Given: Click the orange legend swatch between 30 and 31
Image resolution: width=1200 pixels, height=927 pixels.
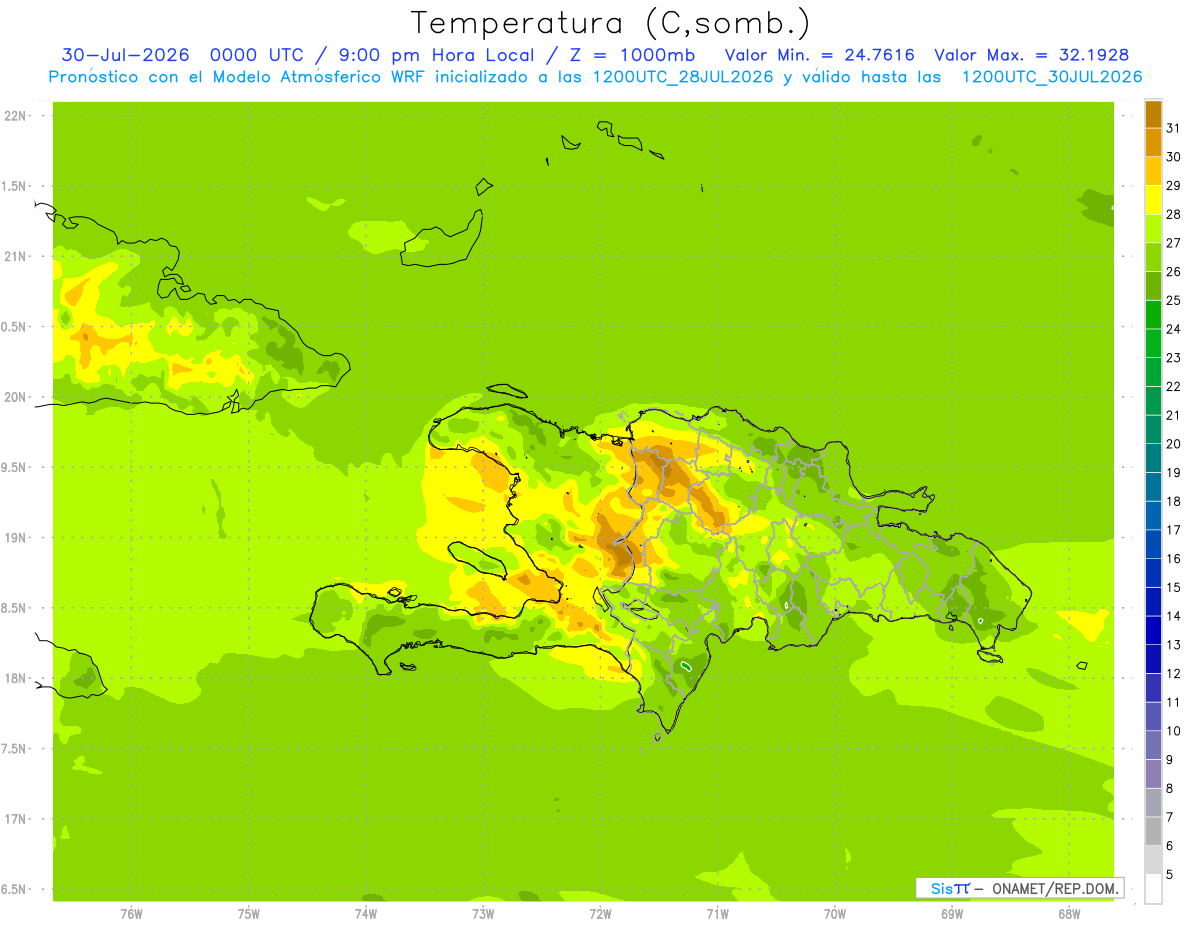Looking at the screenshot, I should 1153,143.
